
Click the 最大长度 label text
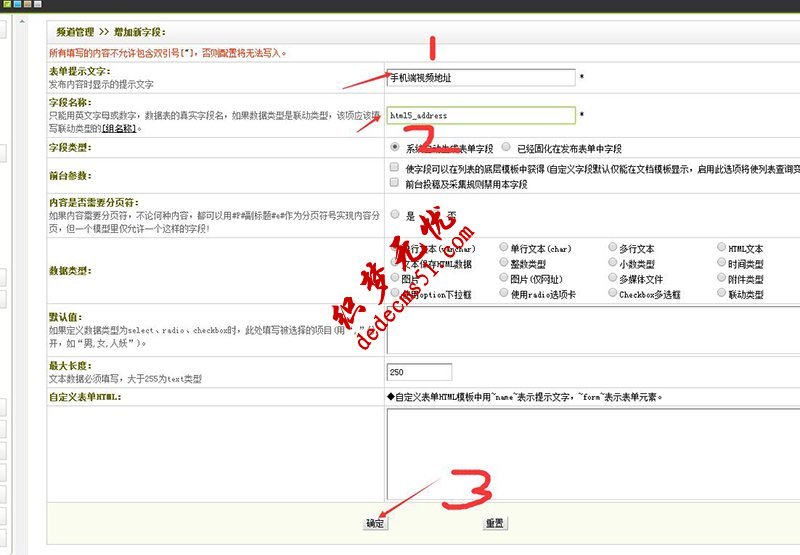[x=70, y=366]
